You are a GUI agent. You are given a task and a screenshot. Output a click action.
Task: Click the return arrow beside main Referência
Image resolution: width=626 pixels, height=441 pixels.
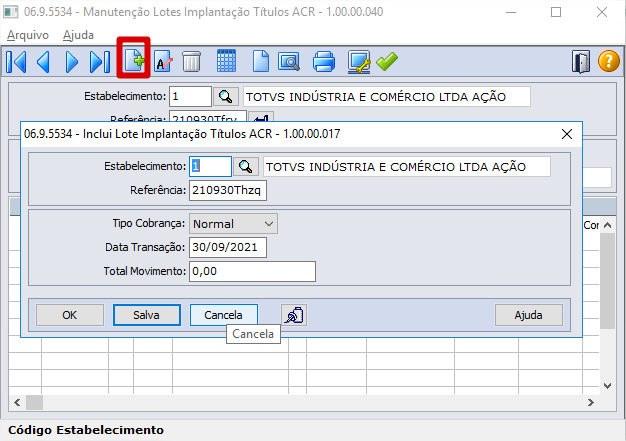tap(261, 118)
